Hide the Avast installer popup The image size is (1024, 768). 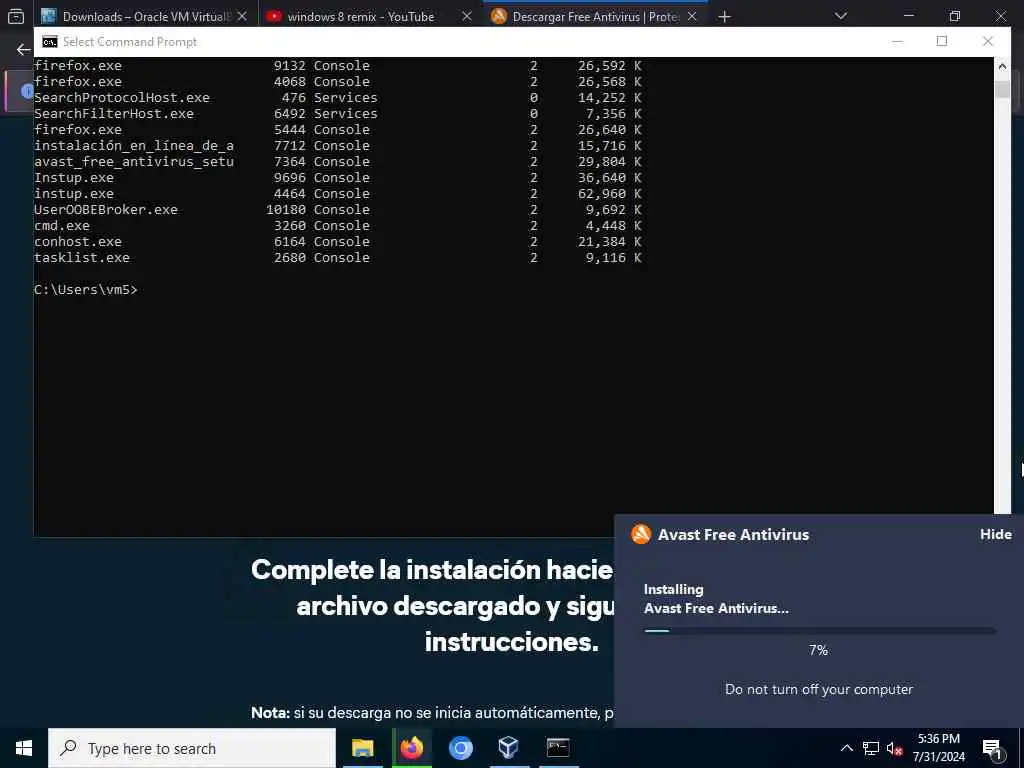pos(995,534)
